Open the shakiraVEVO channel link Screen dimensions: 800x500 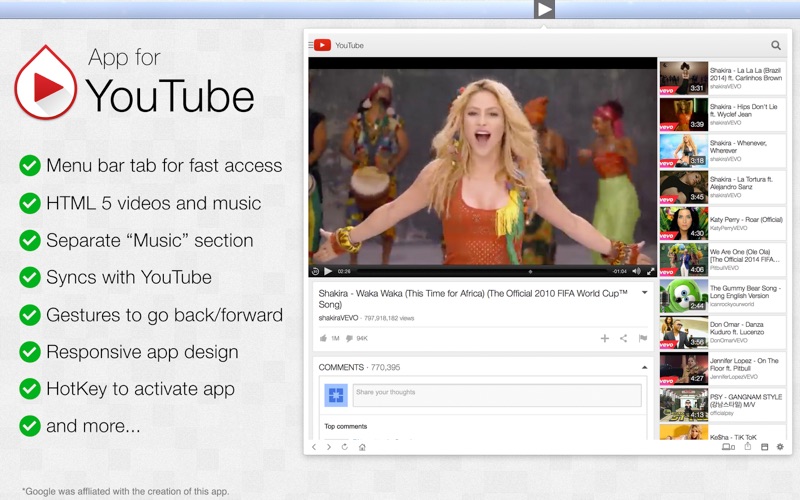pyautogui.click(x=338, y=318)
